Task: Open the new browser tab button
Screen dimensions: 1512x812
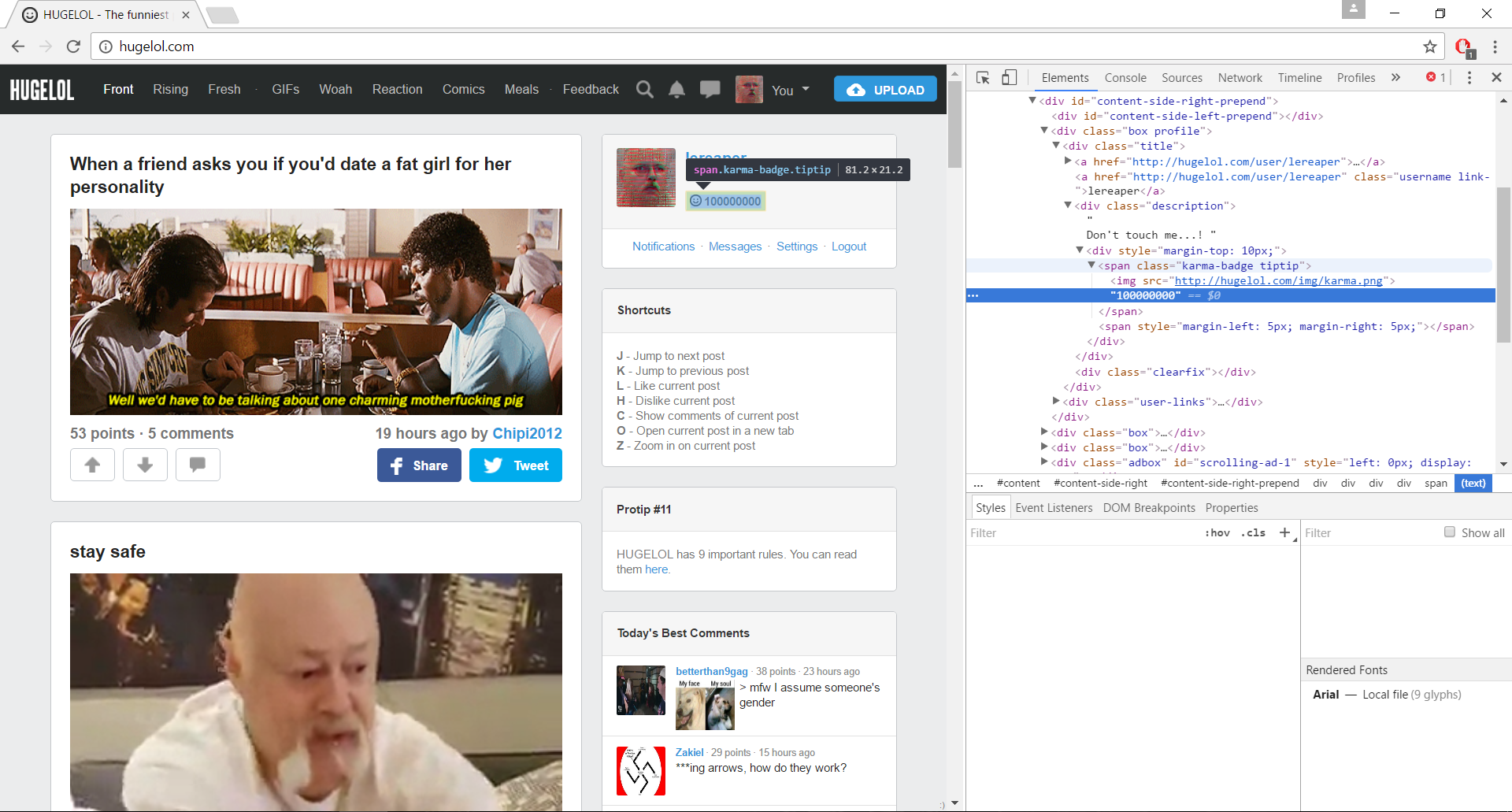Action: tap(222, 15)
